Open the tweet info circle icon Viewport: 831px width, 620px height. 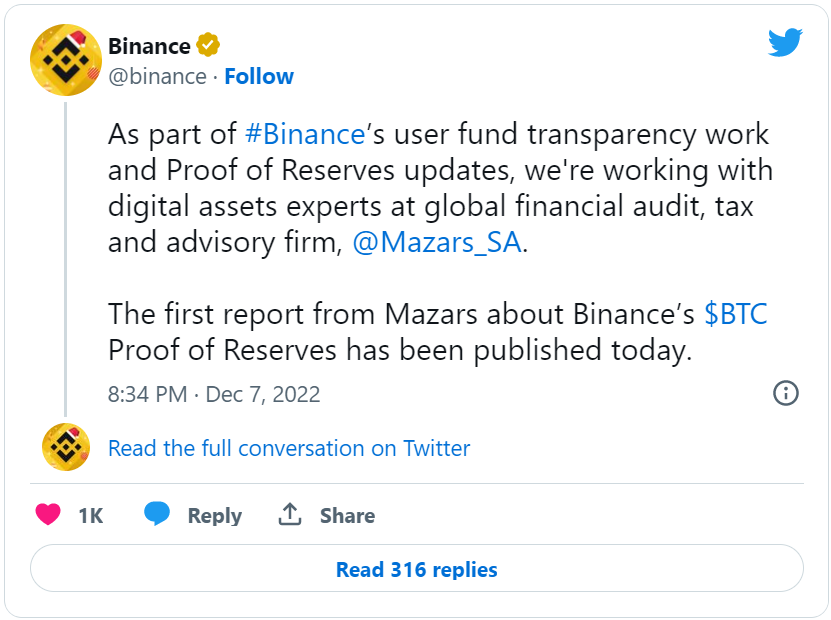786,393
